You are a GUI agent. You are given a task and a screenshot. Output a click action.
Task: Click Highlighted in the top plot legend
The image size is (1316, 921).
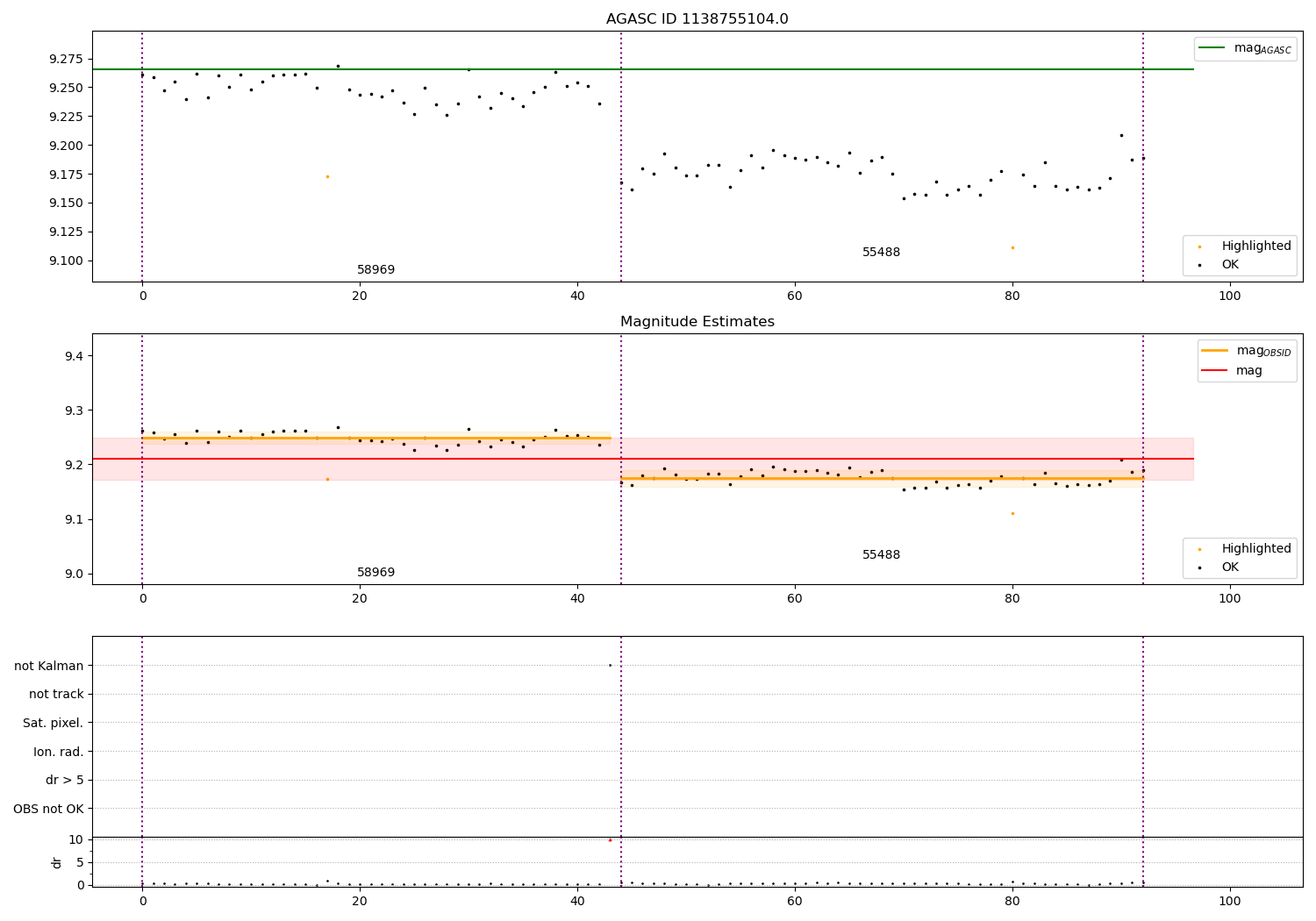(1256, 246)
